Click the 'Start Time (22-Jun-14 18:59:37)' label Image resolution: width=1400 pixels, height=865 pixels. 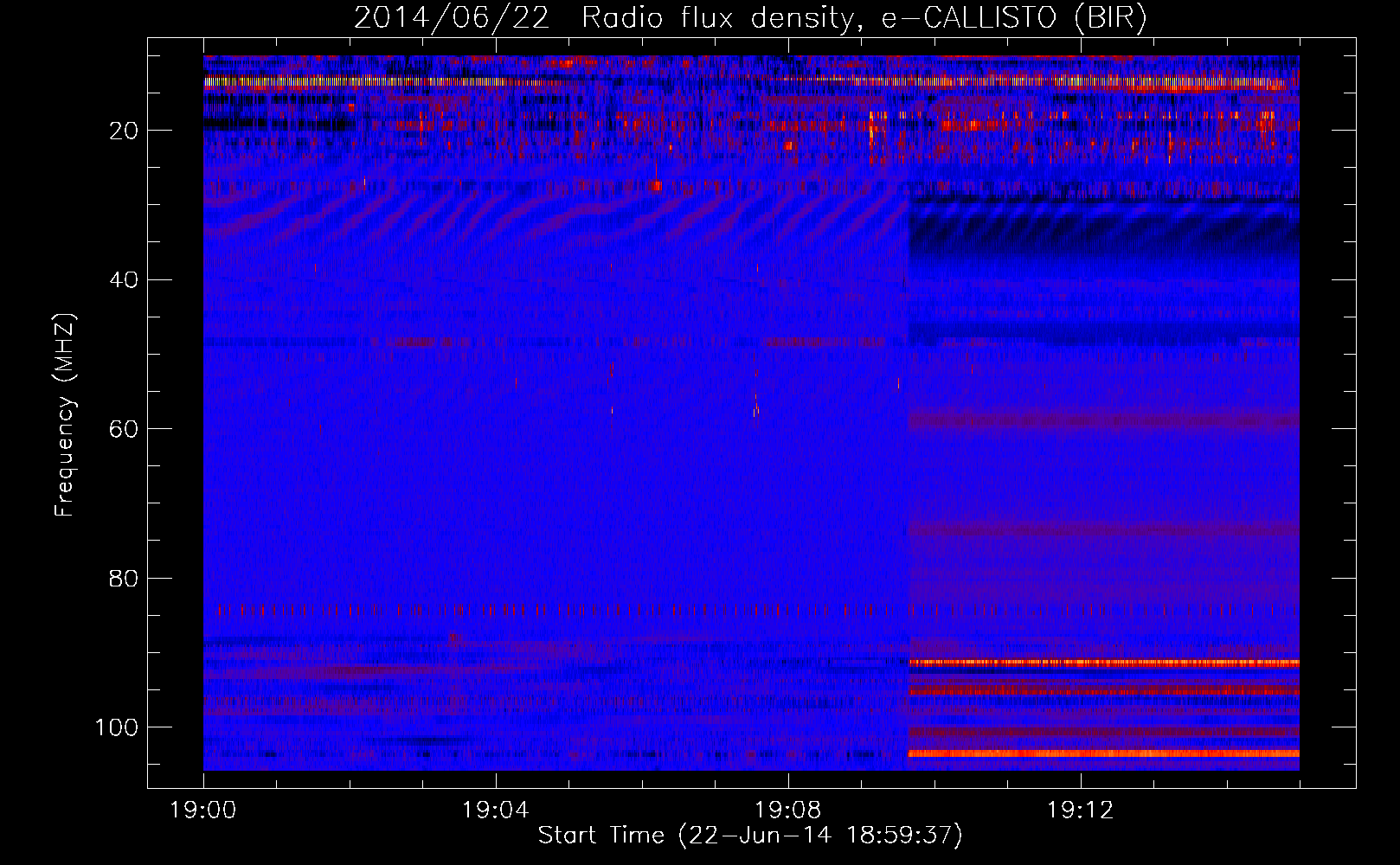(x=750, y=835)
